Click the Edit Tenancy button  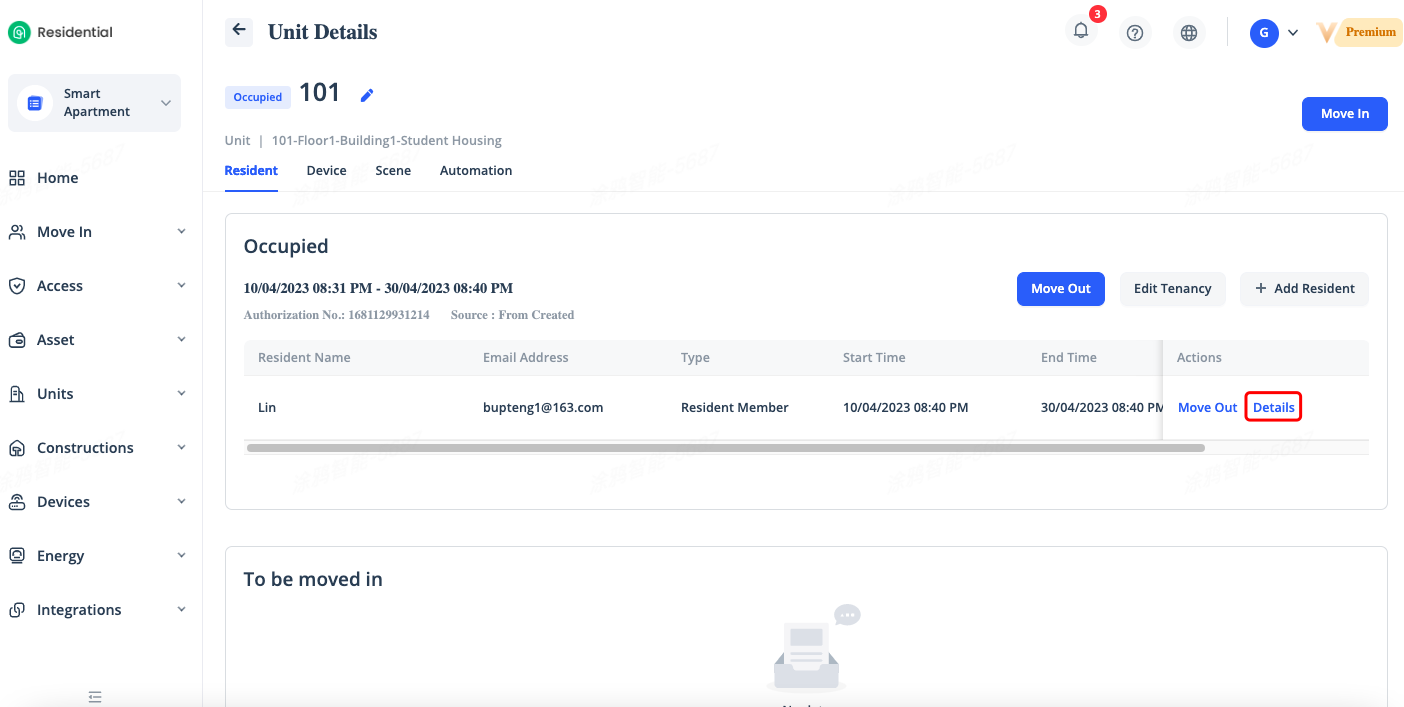click(1172, 289)
